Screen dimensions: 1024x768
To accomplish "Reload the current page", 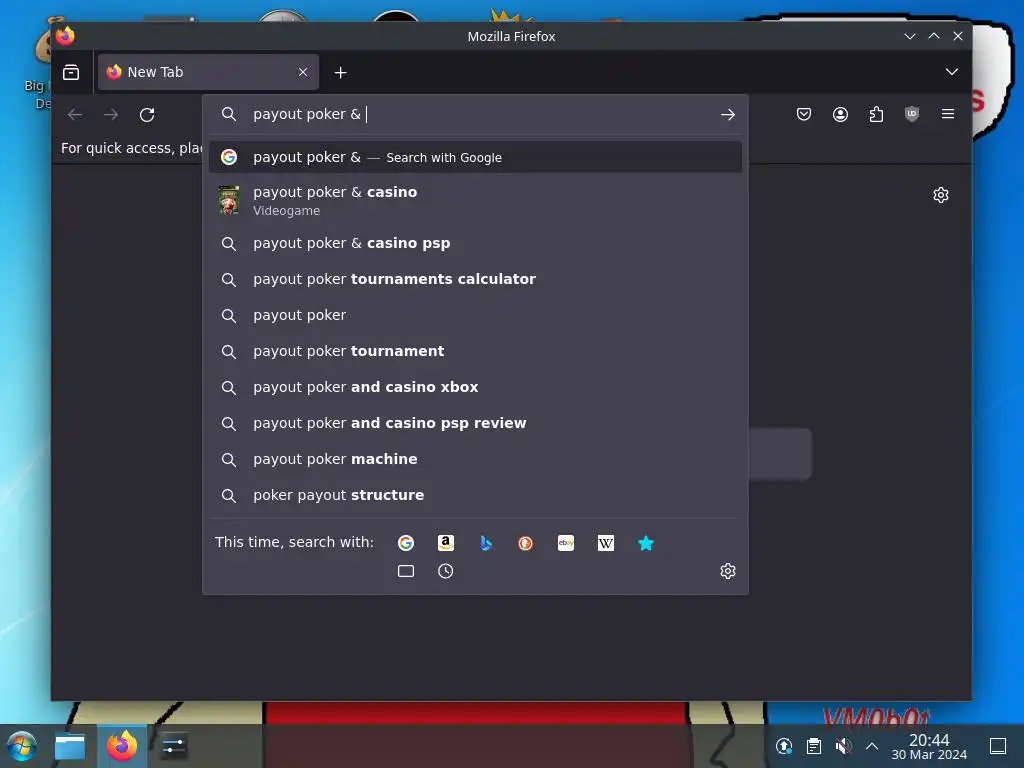I will point(147,114).
